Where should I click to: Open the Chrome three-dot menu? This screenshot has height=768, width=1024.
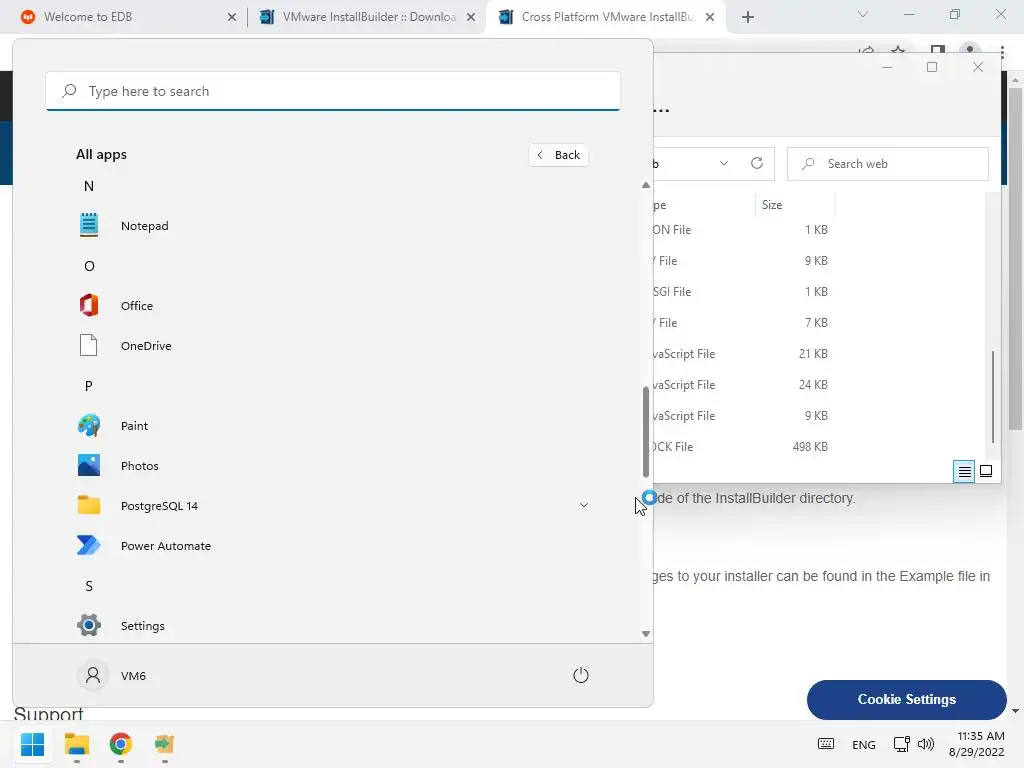click(x=1002, y=52)
